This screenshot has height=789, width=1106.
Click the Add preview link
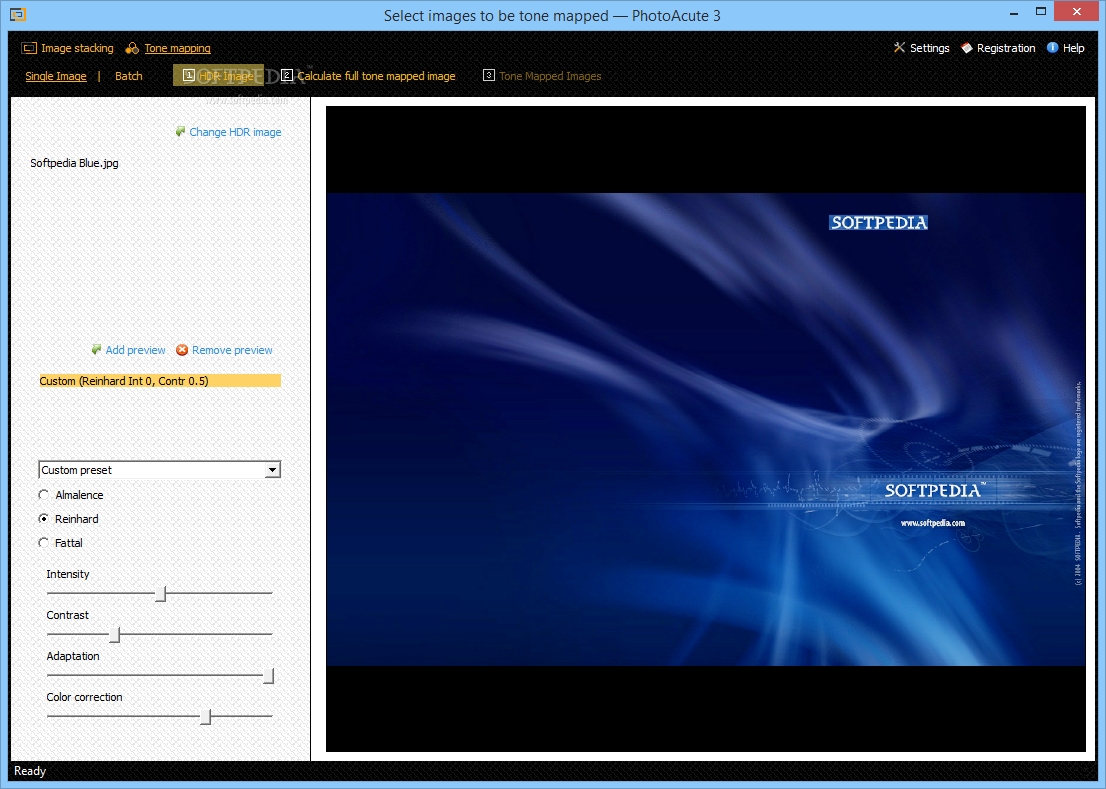(135, 350)
